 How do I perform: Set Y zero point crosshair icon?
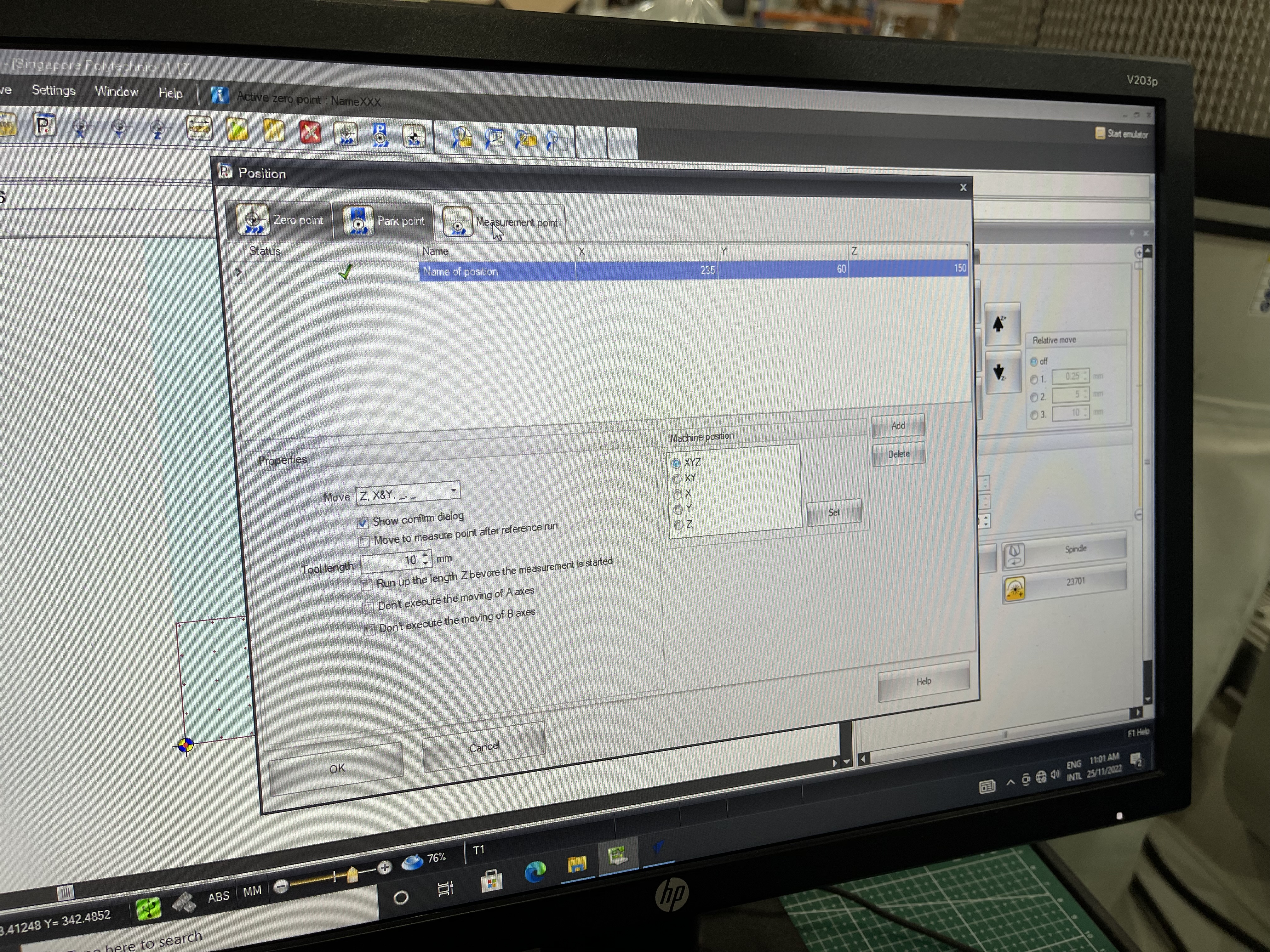pos(119,127)
